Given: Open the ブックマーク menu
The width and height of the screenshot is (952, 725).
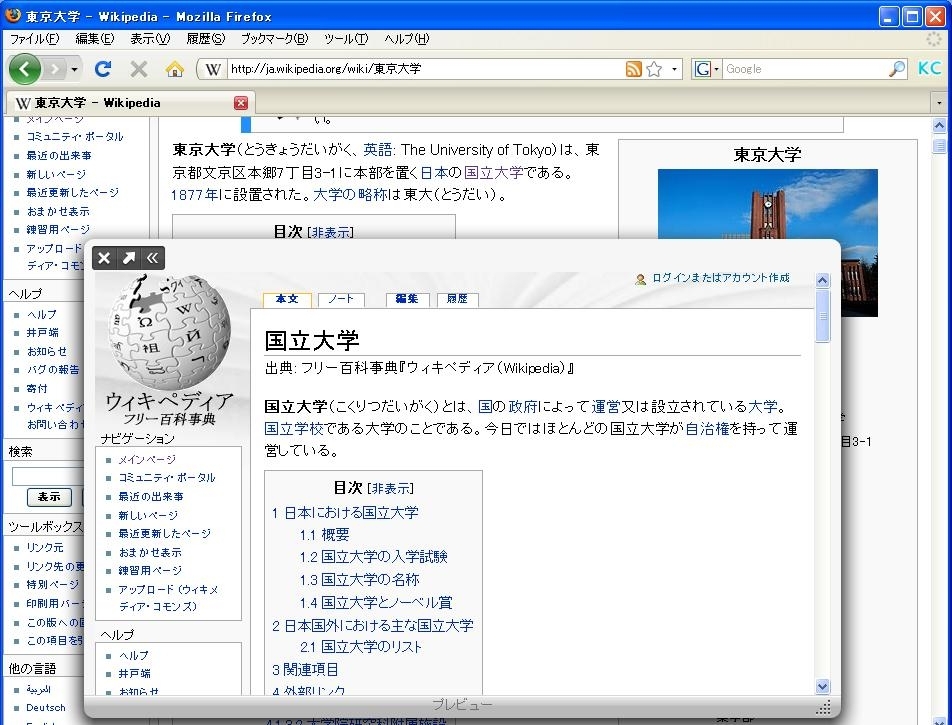Looking at the screenshot, I should click(x=274, y=39).
